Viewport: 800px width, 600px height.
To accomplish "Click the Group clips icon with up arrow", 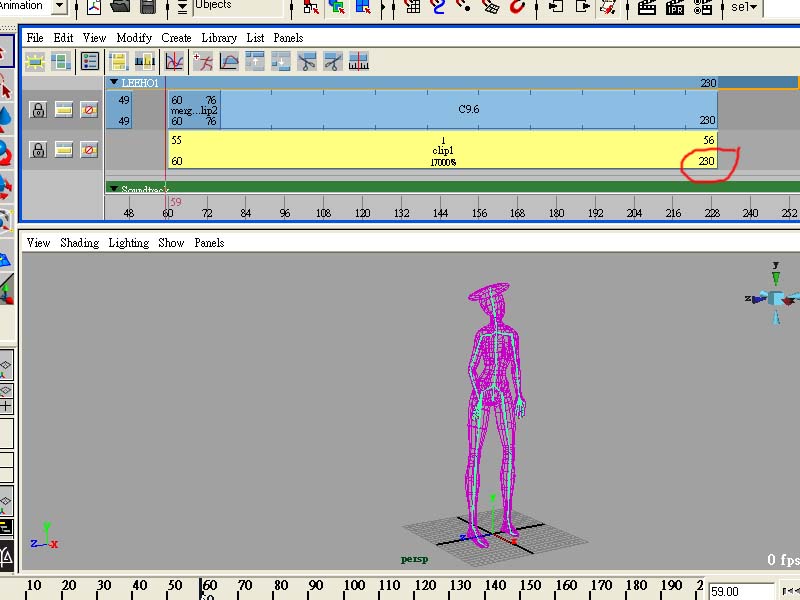I will (255, 62).
